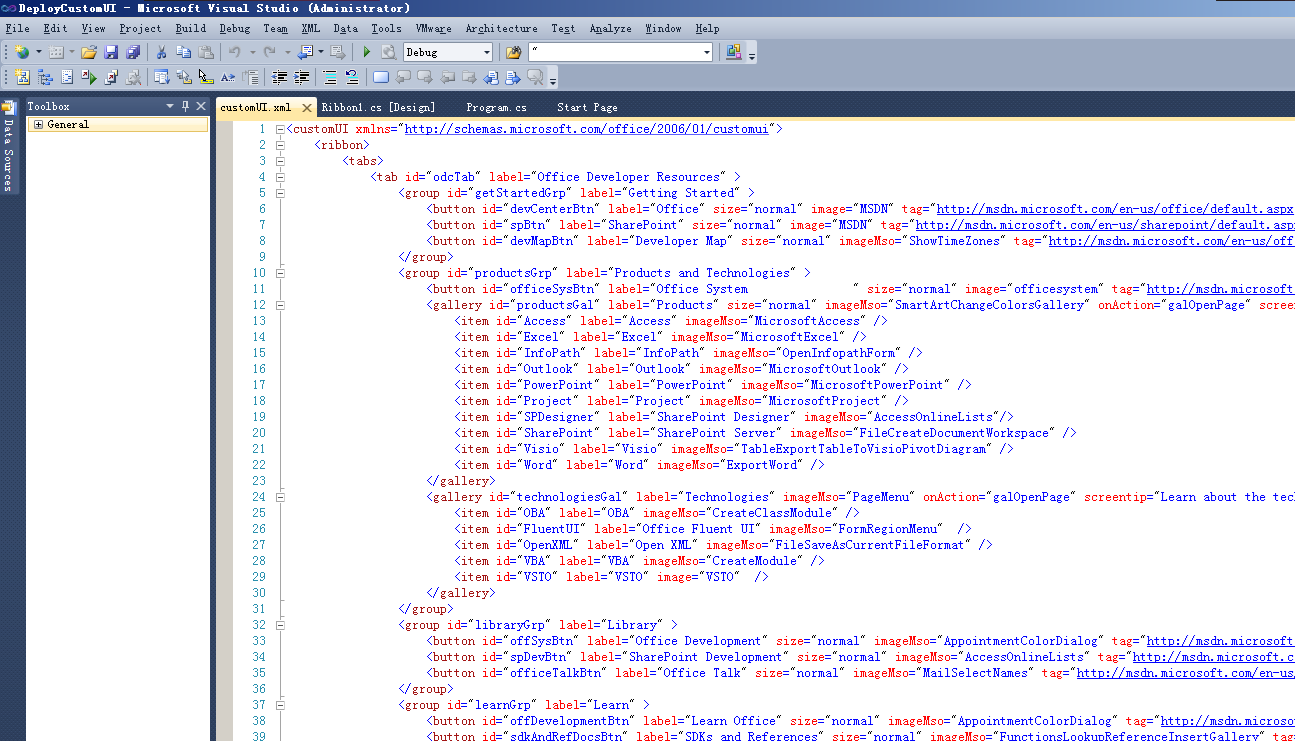Switch to the Start Page tab
Viewport: 1295px width, 741px height.
(587, 107)
